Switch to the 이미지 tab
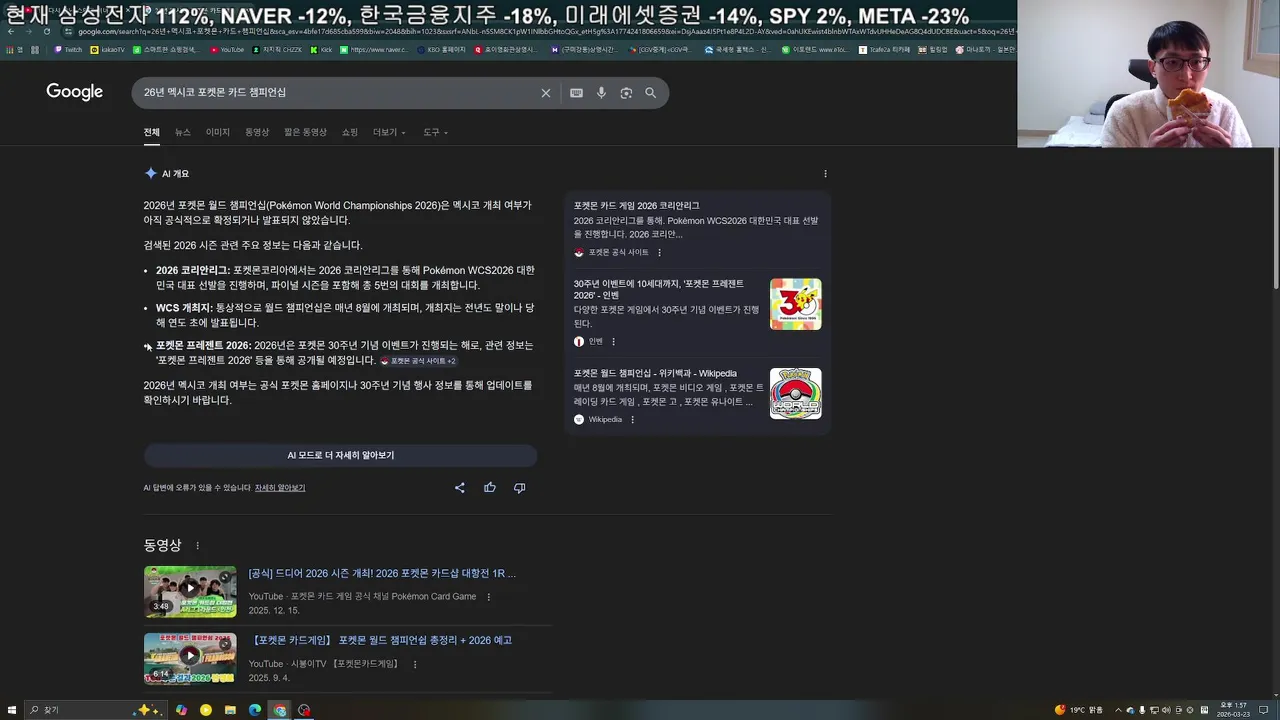Viewport: 1280px width, 720px height. tap(218, 132)
